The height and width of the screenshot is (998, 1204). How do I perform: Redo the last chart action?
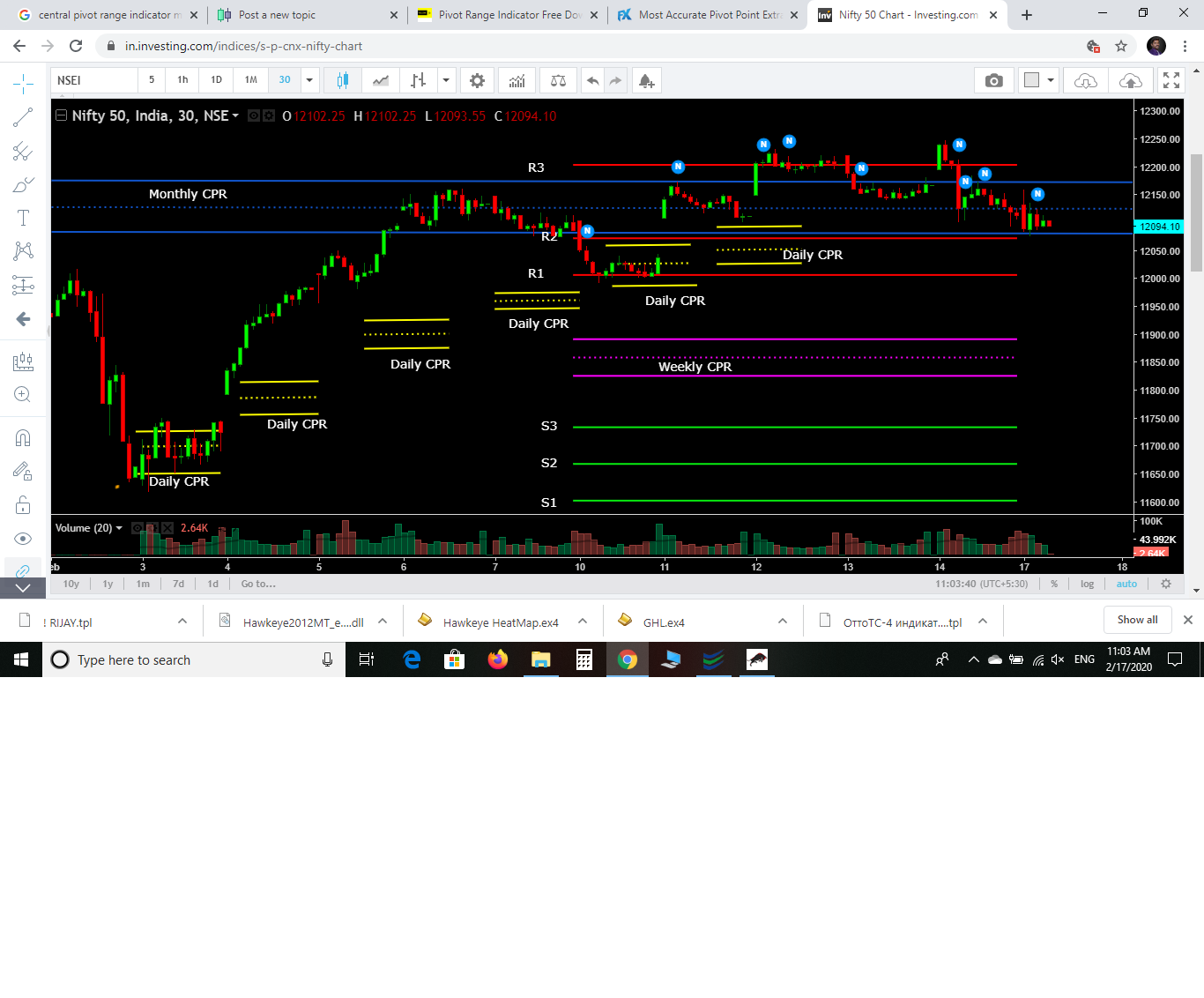click(615, 80)
